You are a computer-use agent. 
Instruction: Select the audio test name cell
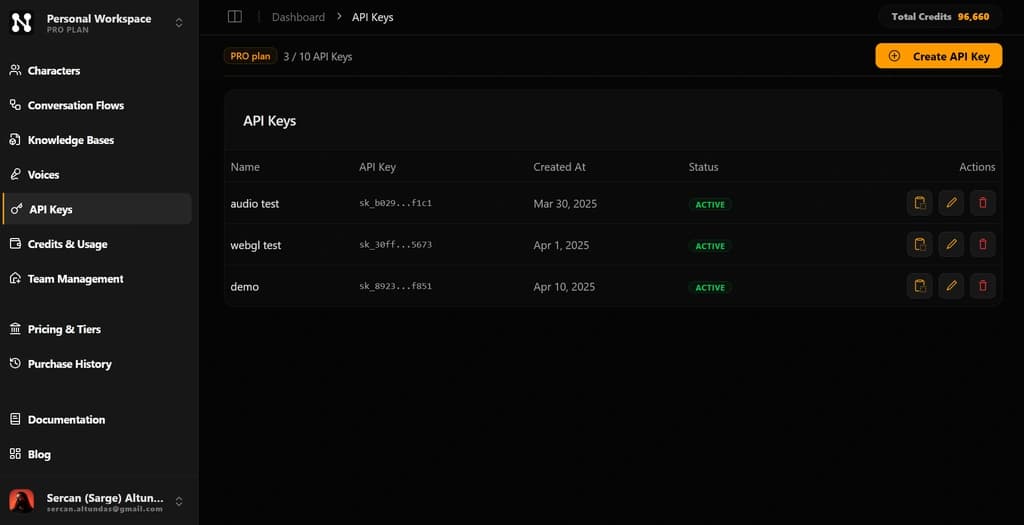pyautogui.click(x=255, y=204)
